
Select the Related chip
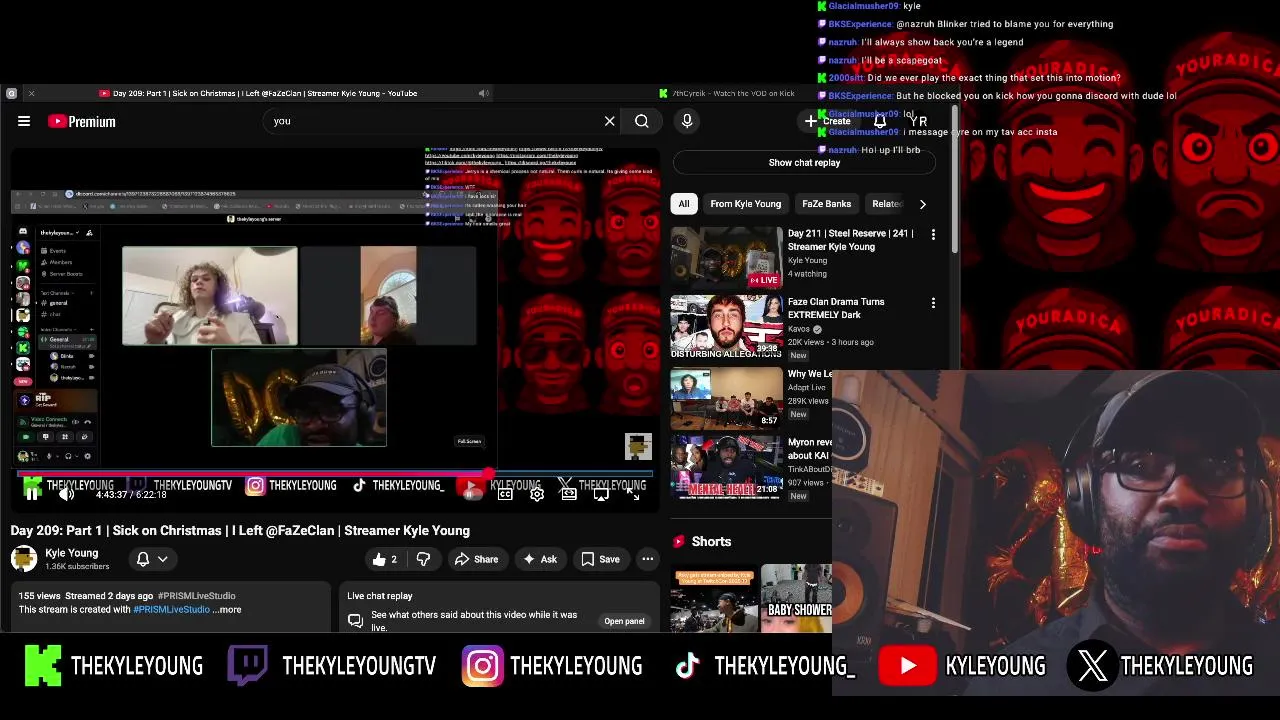click(887, 204)
